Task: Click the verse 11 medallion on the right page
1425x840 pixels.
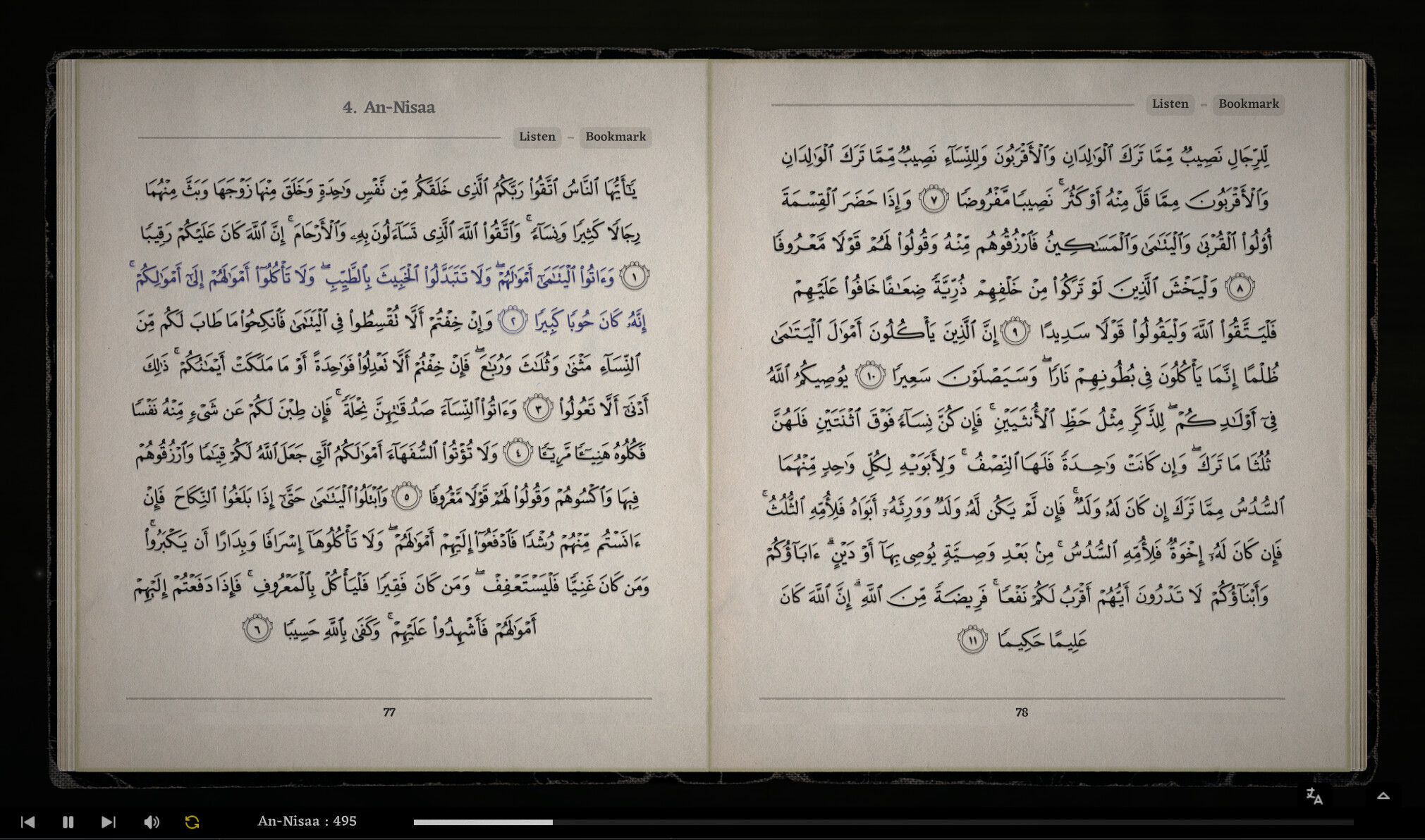Action: [x=971, y=638]
